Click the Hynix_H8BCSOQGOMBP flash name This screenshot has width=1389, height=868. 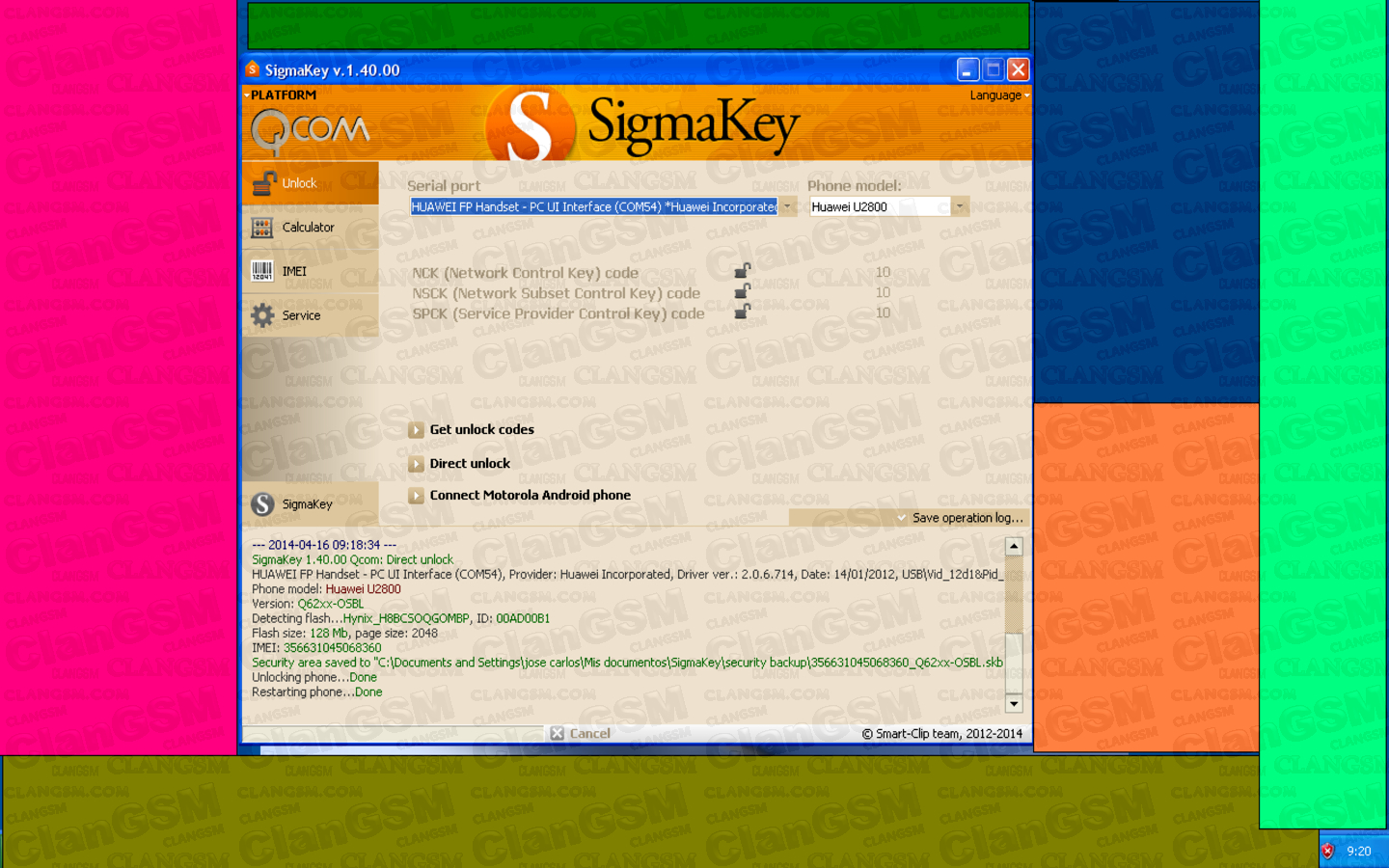406,619
